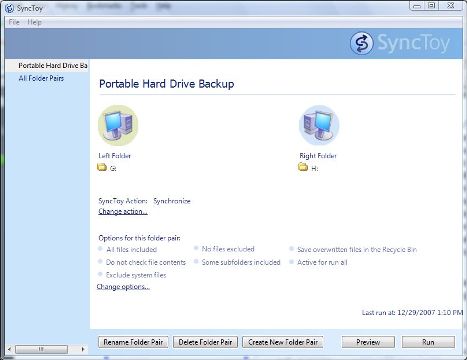Viewport: 467px width, 360px height.
Task: Open the Change action link
Action: pos(123,211)
